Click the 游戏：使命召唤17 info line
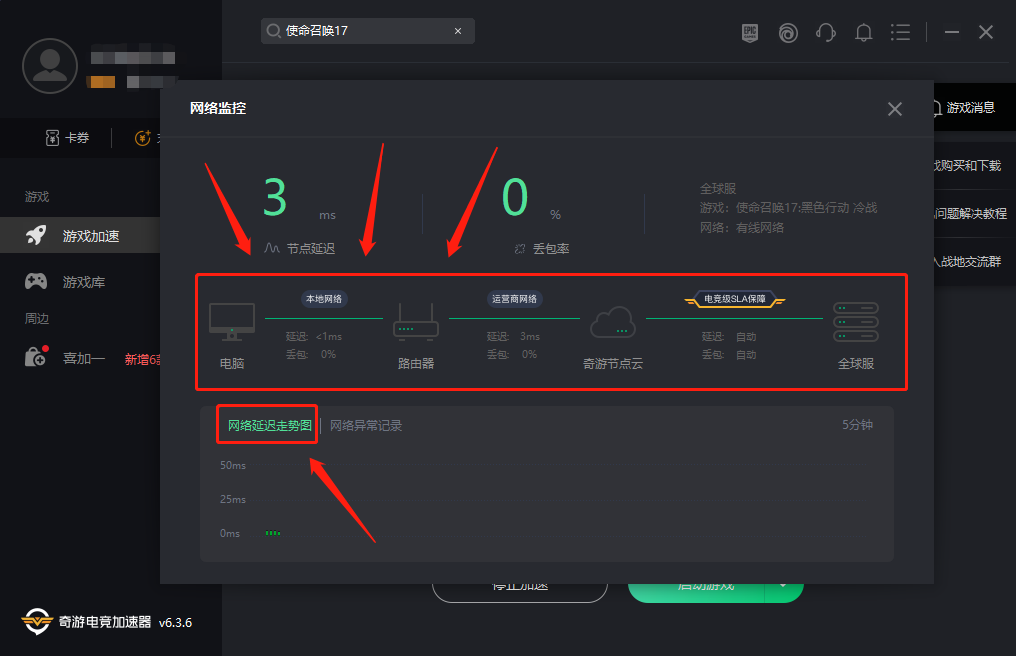Viewport: 1016px width, 656px height. pyautogui.click(x=789, y=207)
